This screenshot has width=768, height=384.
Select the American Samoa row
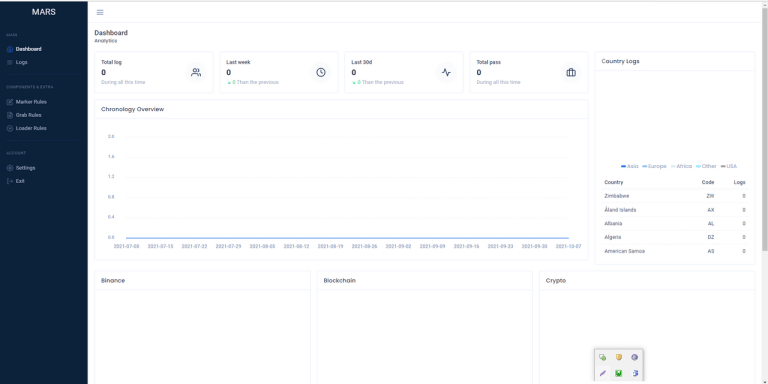(x=675, y=251)
